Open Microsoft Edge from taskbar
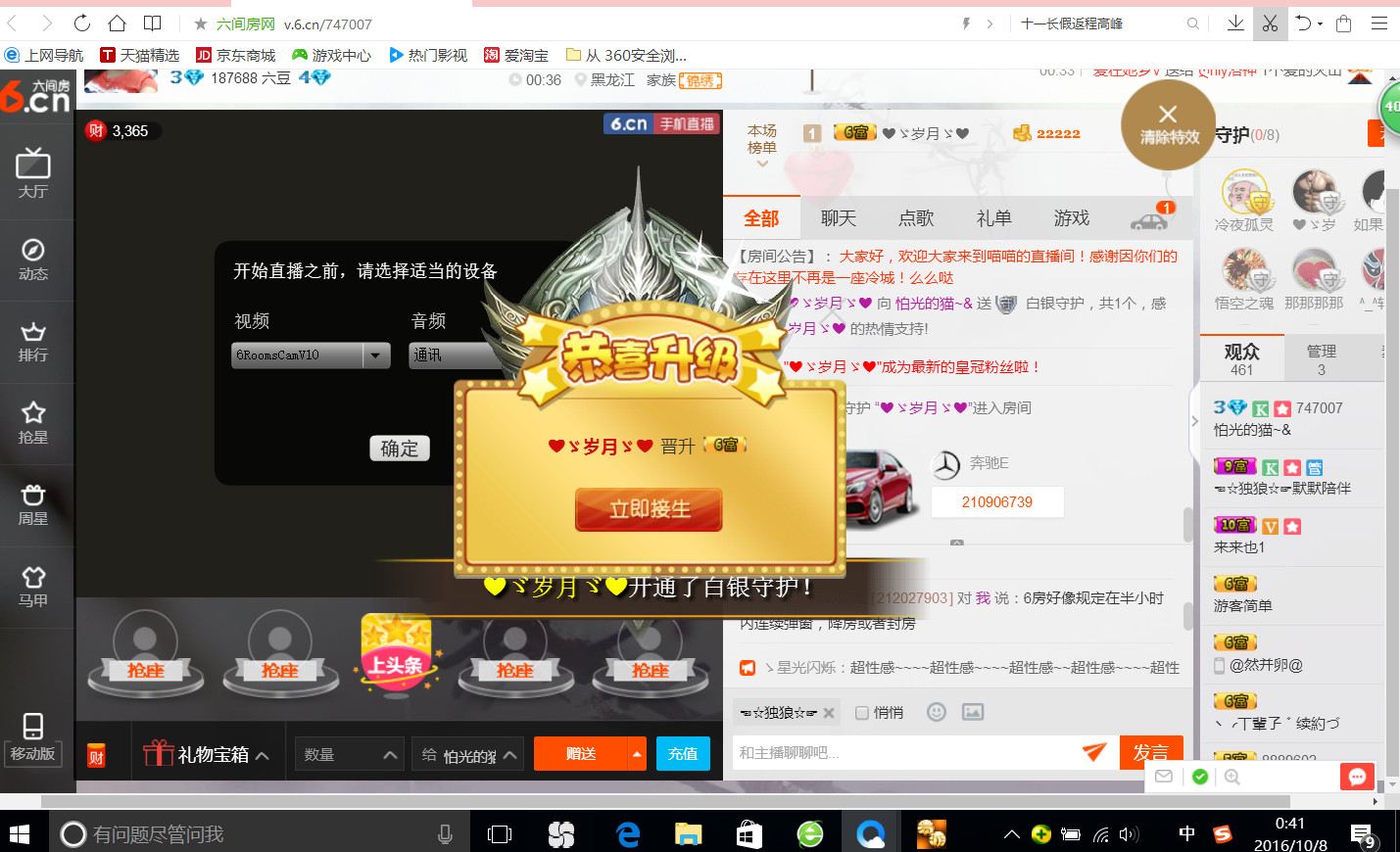The image size is (1400, 852). click(628, 834)
